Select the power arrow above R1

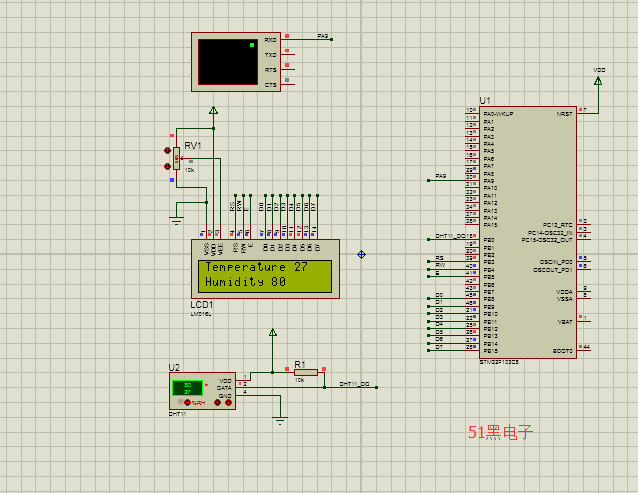[272, 333]
